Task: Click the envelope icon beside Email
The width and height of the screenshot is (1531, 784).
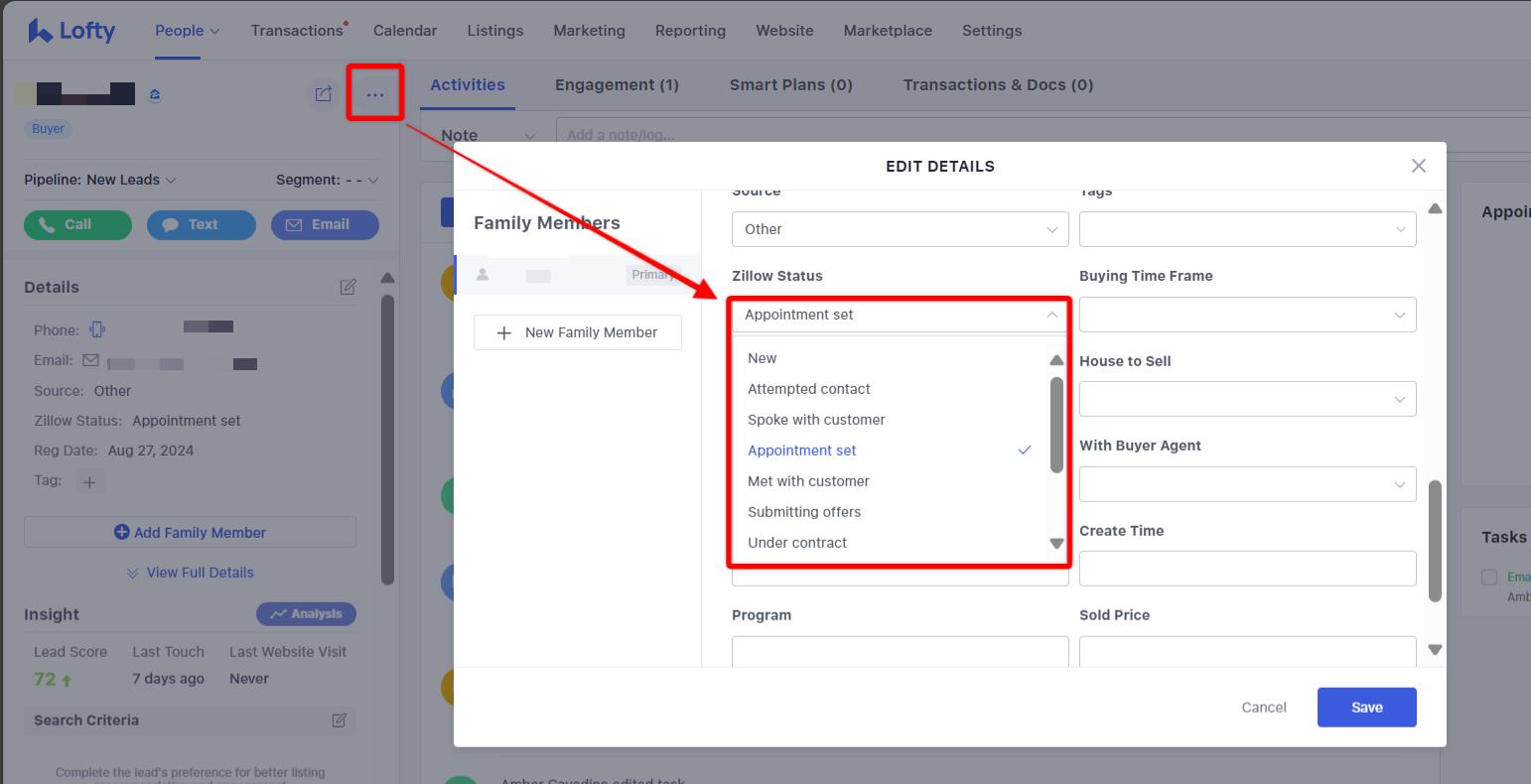Action: [91, 360]
